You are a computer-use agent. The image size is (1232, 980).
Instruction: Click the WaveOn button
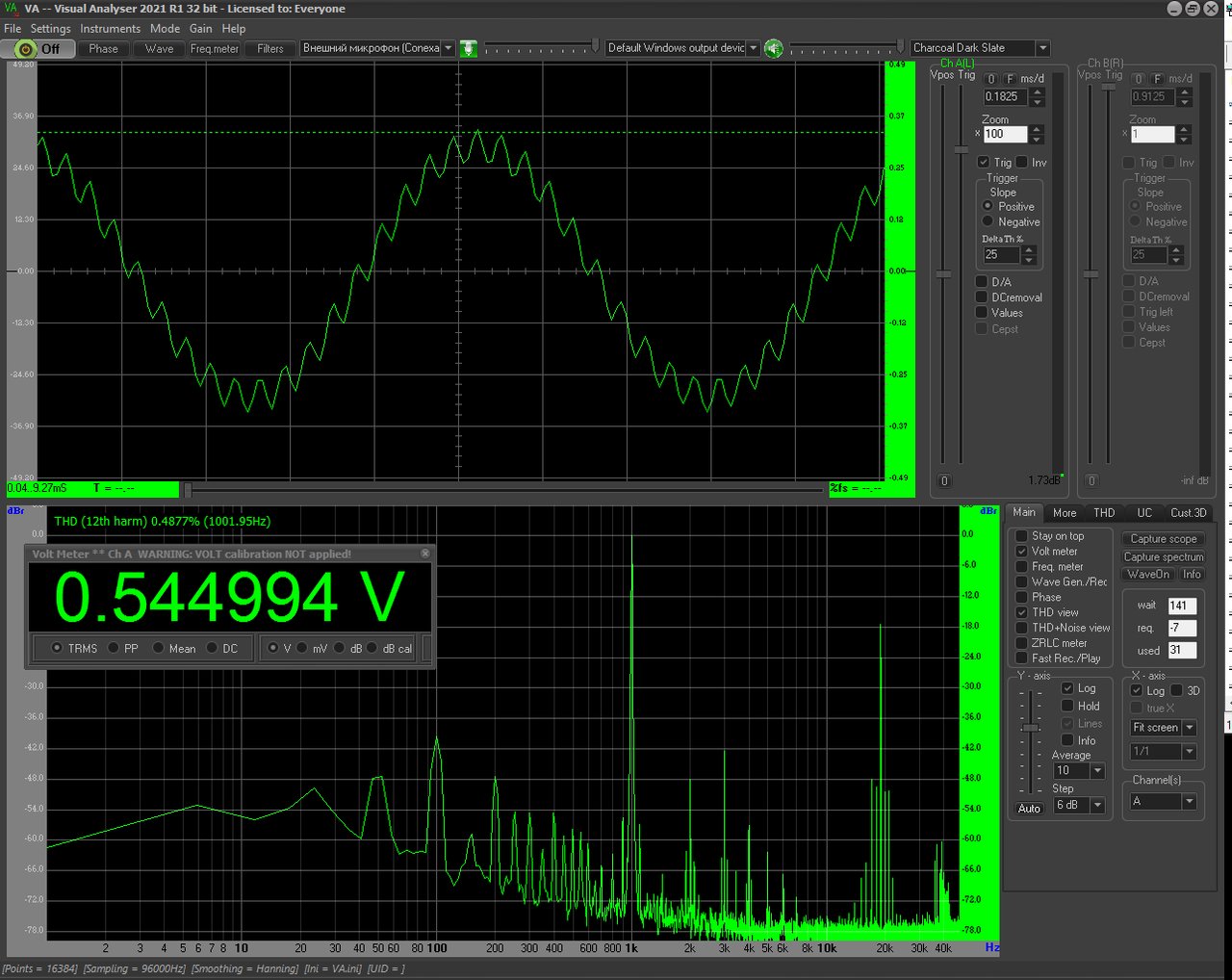pyautogui.click(x=1148, y=575)
